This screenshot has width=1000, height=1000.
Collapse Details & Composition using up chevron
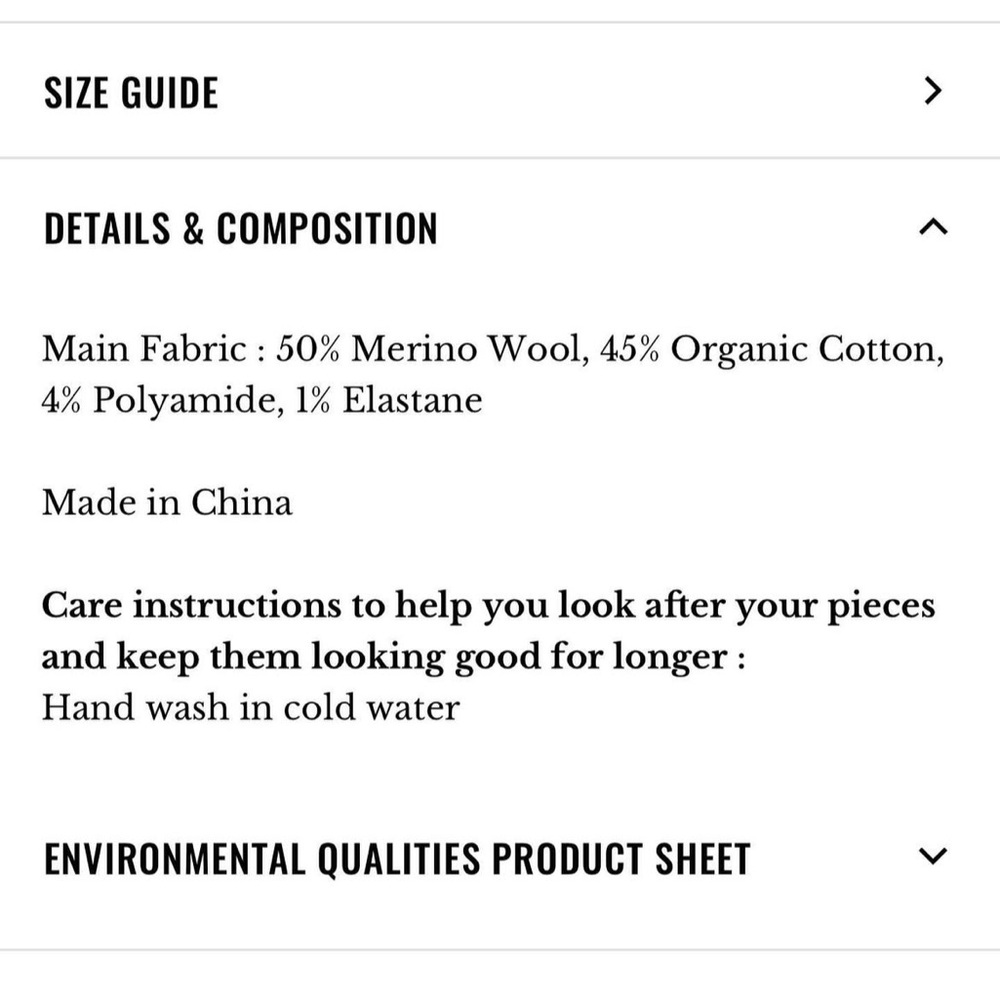coord(932,228)
